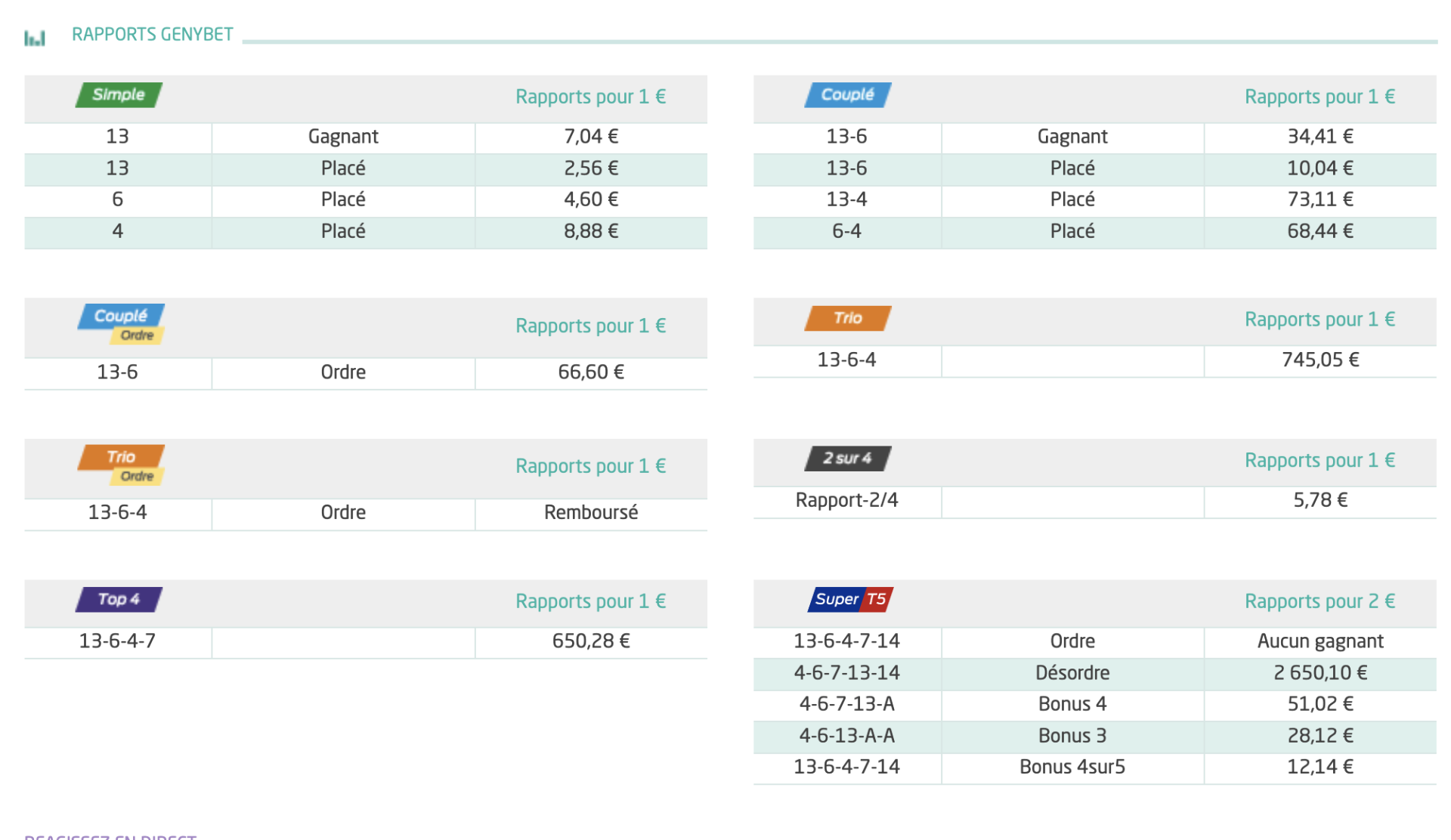Click the blue Couplé bet badge

(x=847, y=94)
